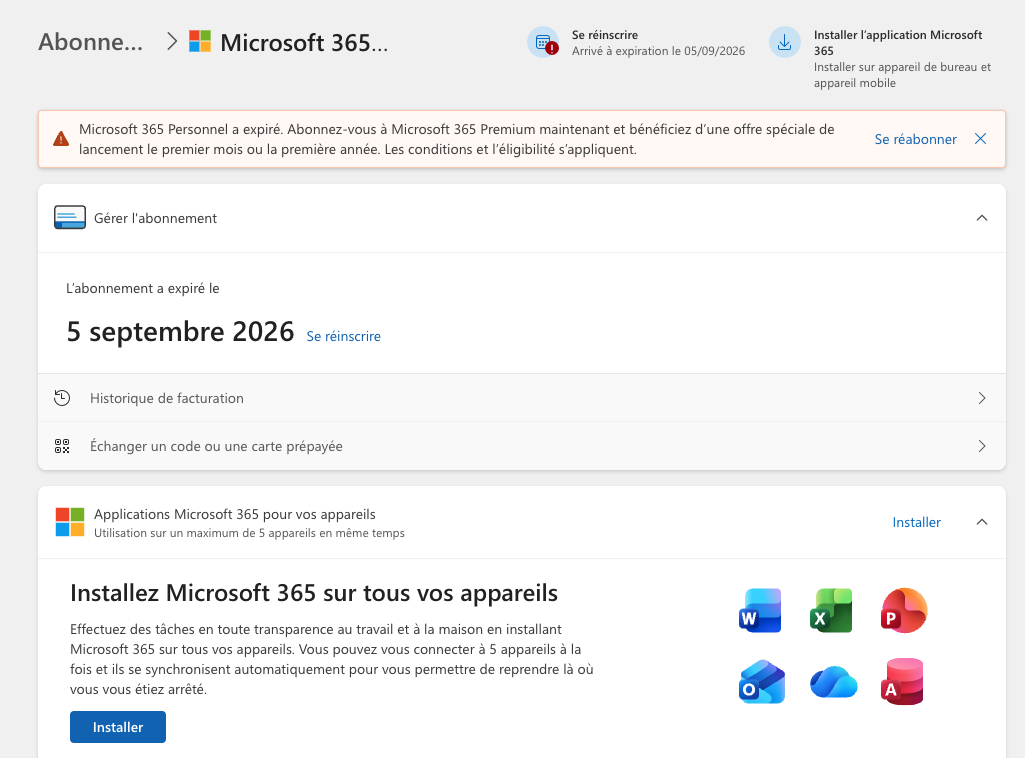Click the 5 septembre 2026 date
Viewport: 1025px width, 758px height.
pos(180,332)
